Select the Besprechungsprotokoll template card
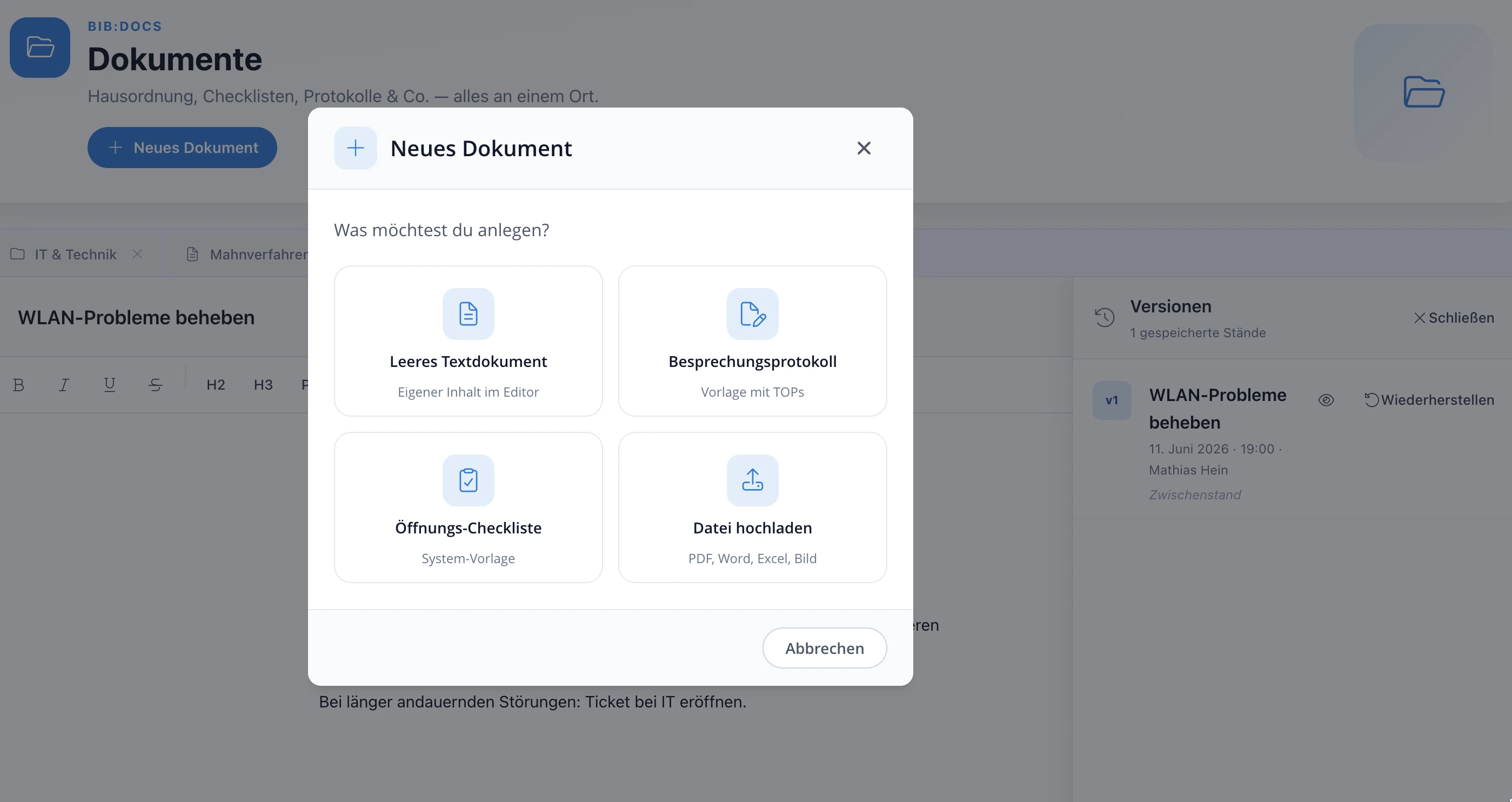1512x802 pixels. (x=752, y=341)
